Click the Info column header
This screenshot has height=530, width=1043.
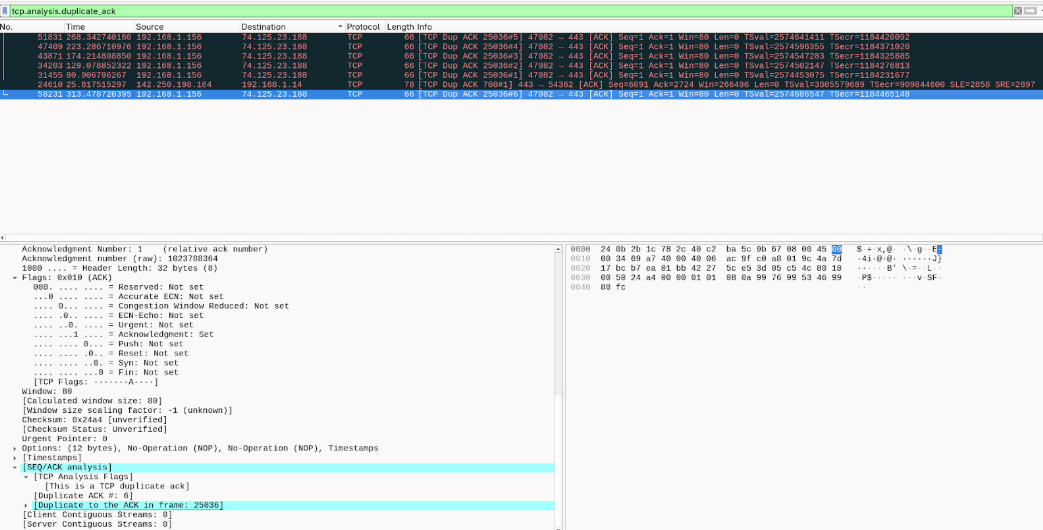coord(728,27)
